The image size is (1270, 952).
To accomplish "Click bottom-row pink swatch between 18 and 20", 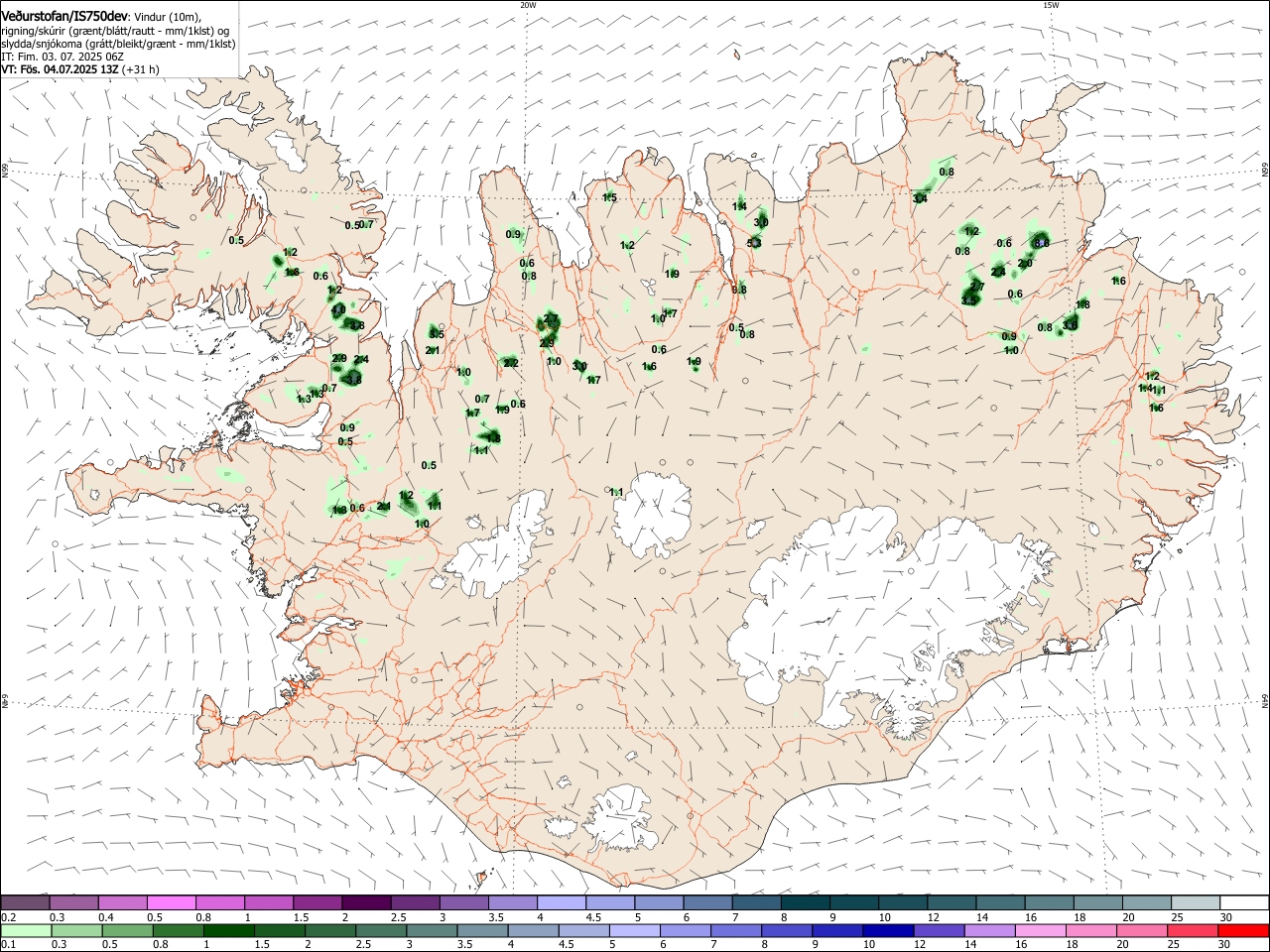I will coord(1091,930).
